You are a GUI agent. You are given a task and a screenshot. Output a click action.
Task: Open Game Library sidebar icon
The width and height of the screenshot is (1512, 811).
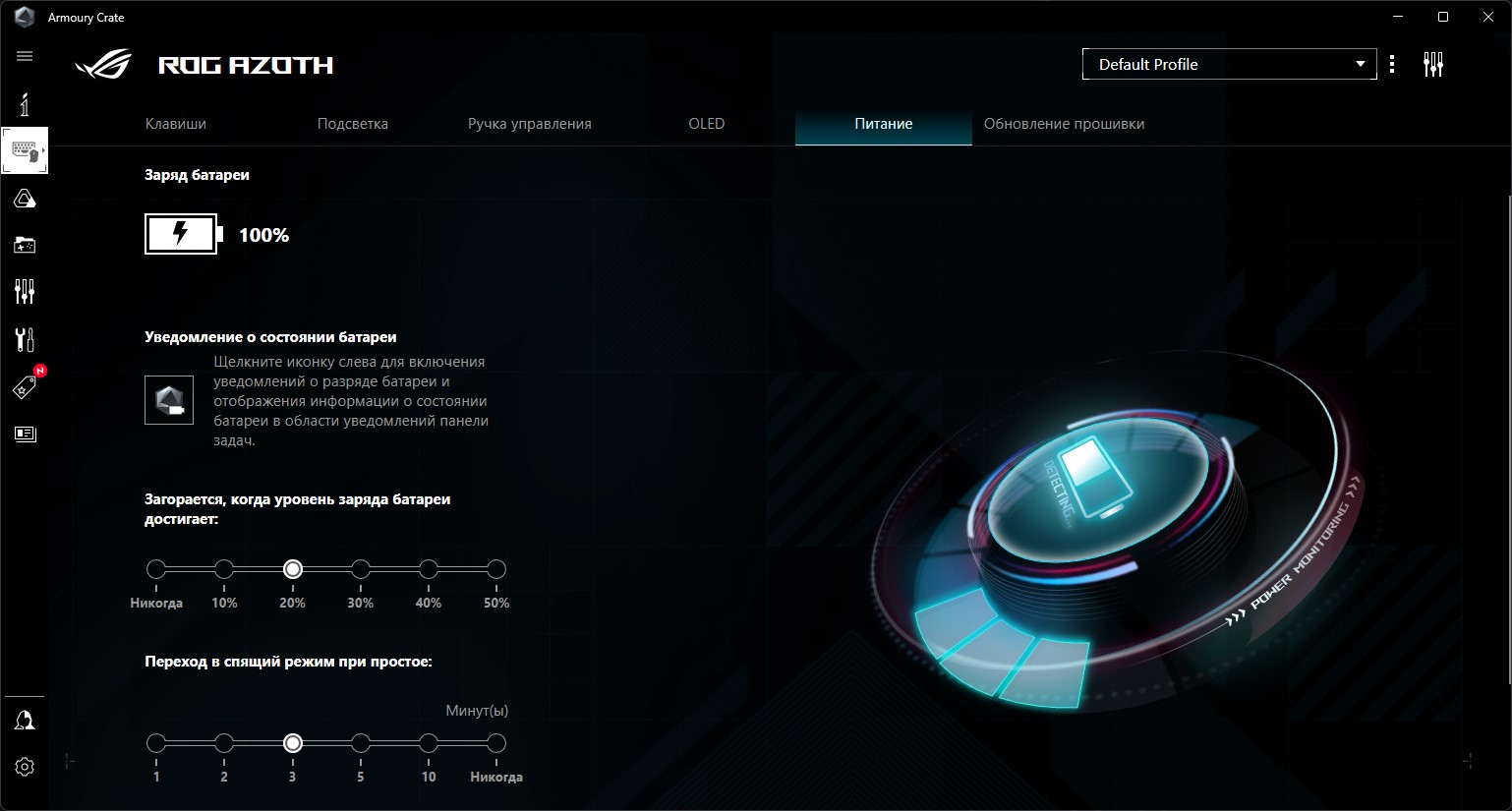pyautogui.click(x=25, y=245)
